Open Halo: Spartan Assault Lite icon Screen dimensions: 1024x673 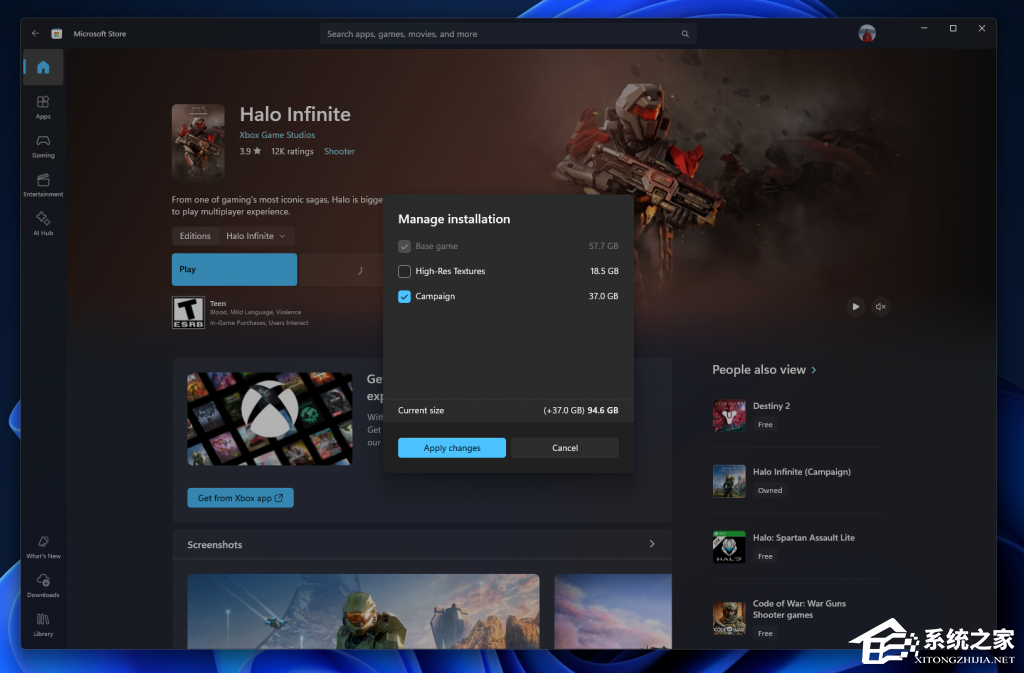729,547
